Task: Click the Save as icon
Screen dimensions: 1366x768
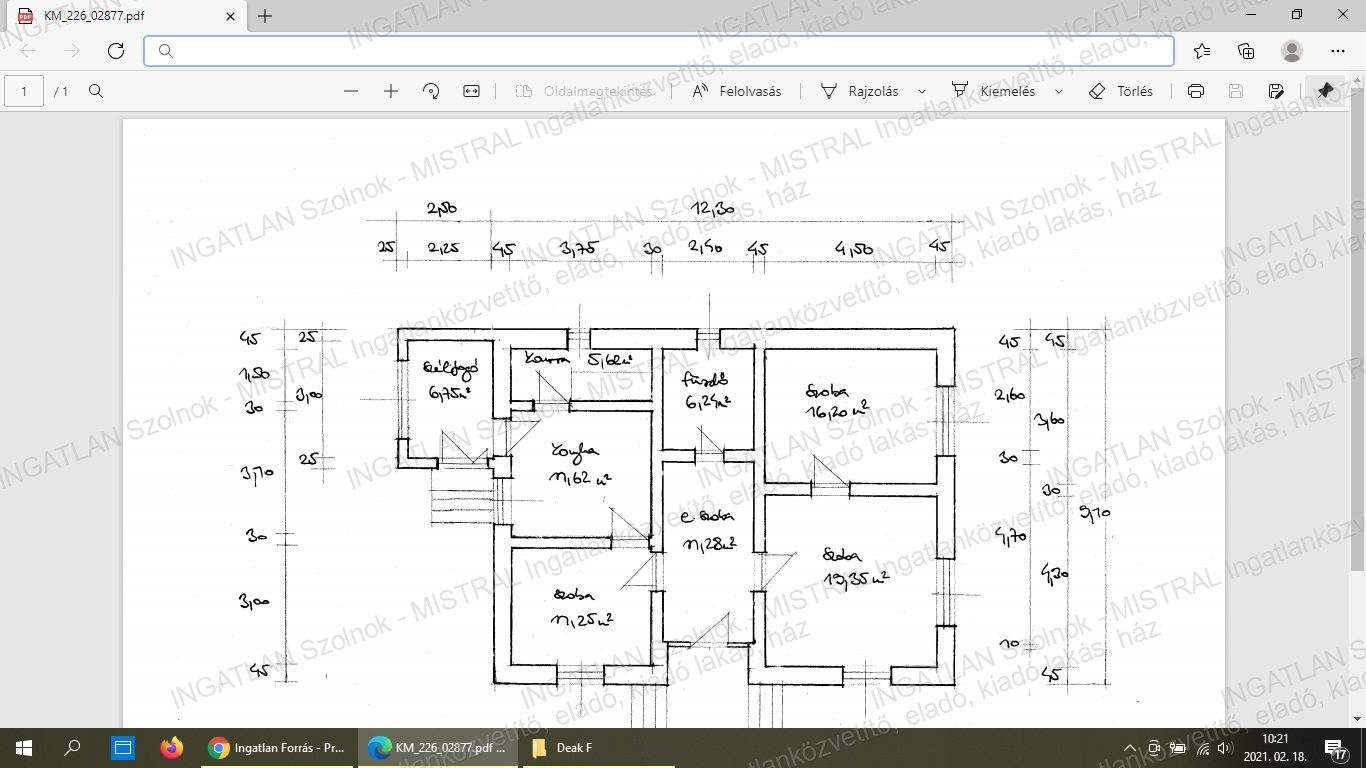Action: click(x=1276, y=91)
